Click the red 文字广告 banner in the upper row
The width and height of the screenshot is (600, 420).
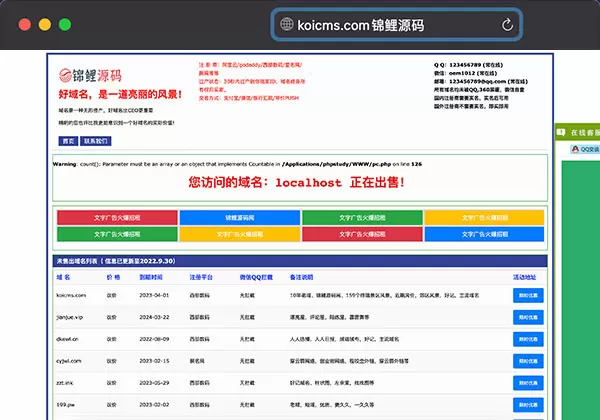pyautogui.click(x=117, y=218)
